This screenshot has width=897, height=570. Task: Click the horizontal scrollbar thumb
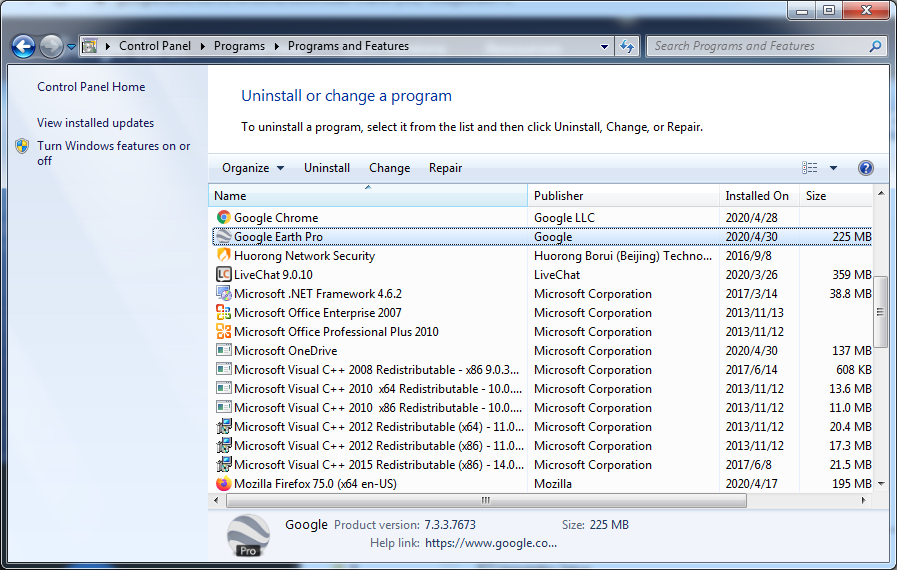(486, 500)
